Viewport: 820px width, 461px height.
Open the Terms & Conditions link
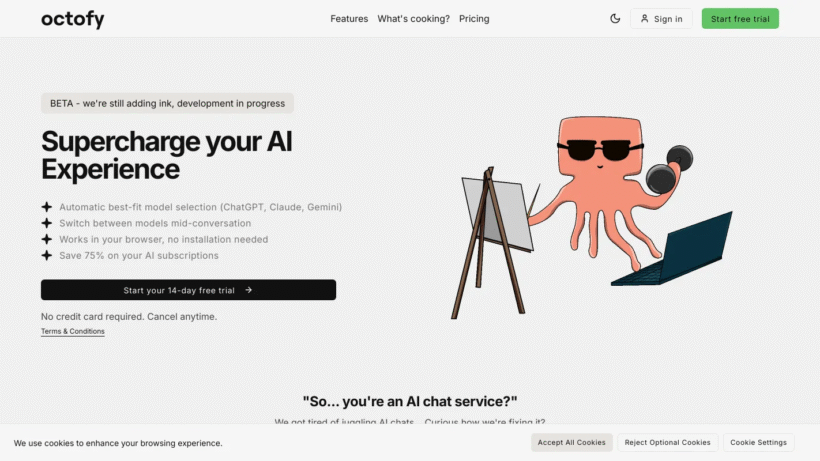click(73, 331)
